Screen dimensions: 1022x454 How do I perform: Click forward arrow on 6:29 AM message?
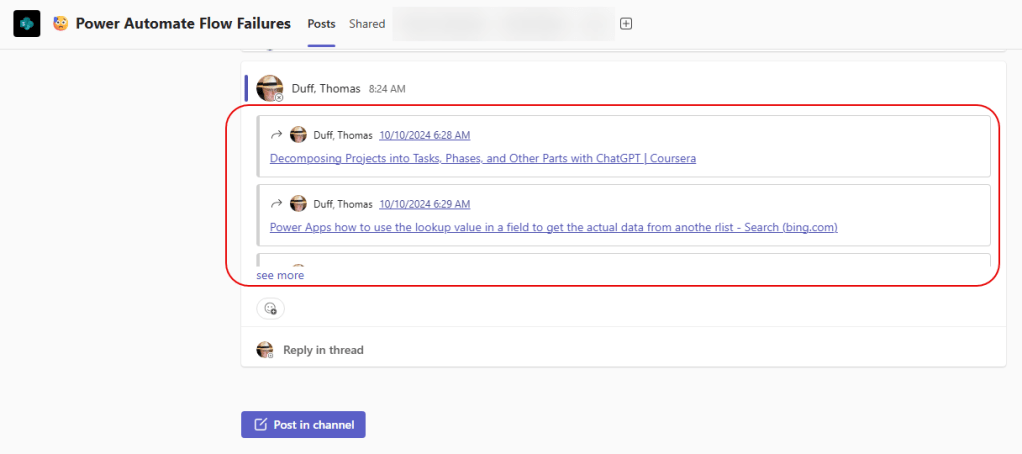coord(276,203)
